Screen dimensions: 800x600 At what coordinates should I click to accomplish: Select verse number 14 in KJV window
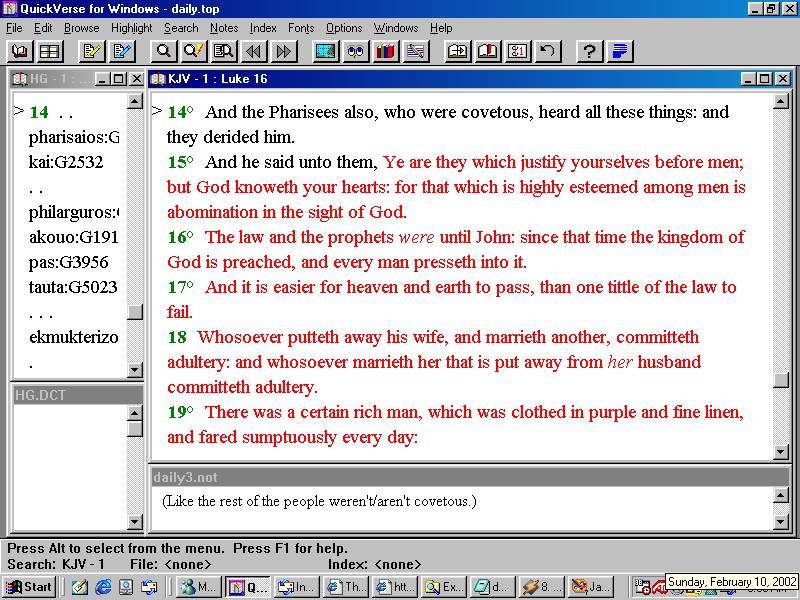click(x=177, y=112)
